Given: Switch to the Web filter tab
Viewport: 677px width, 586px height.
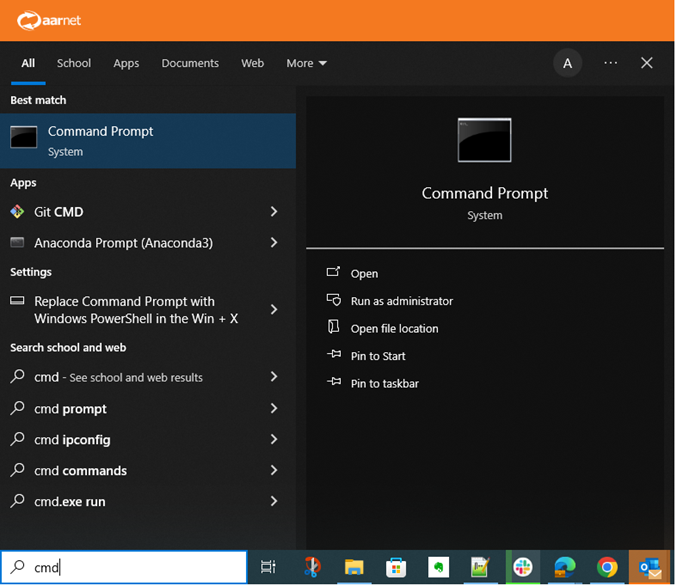Looking at the screenshot, I should [252, 63].
